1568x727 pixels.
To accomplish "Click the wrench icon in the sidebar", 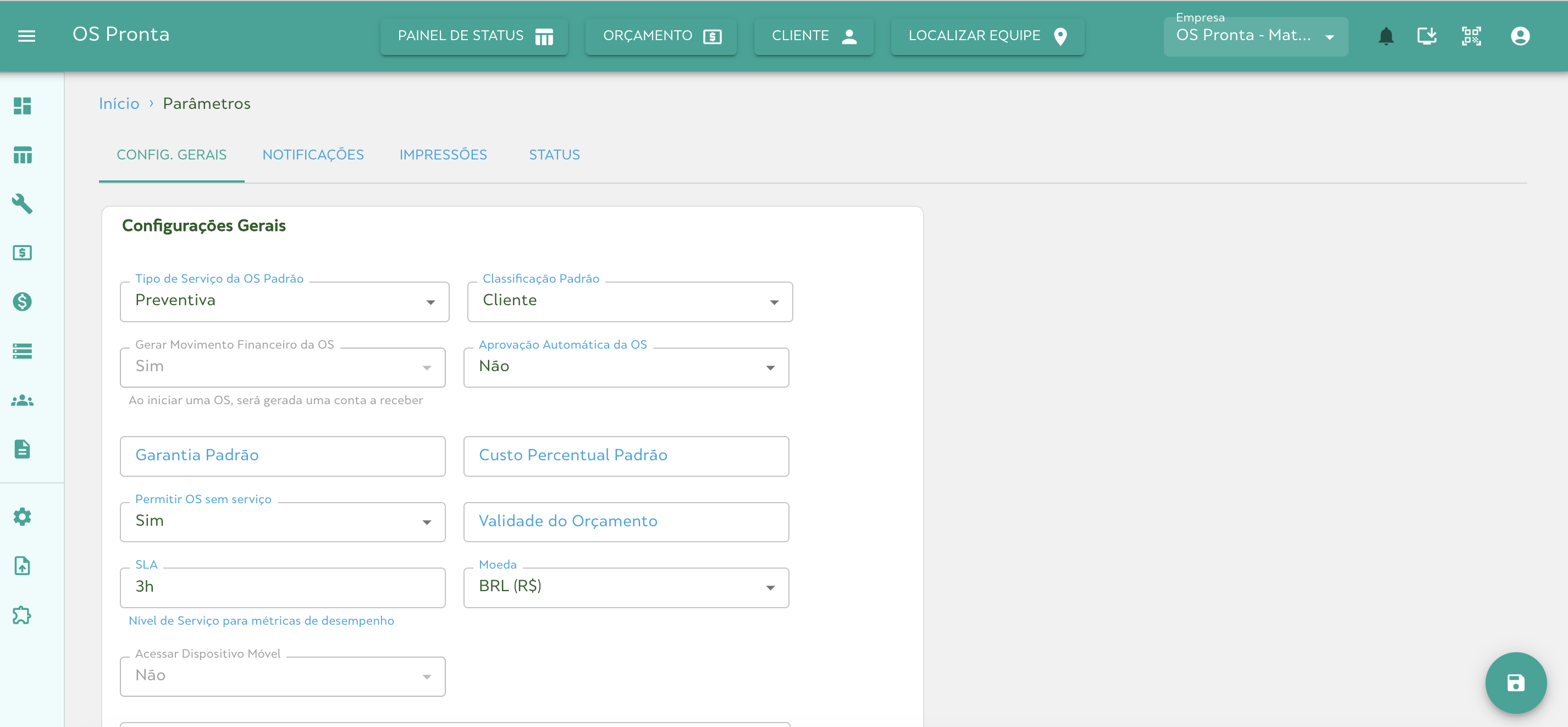I will coord(23,203).
